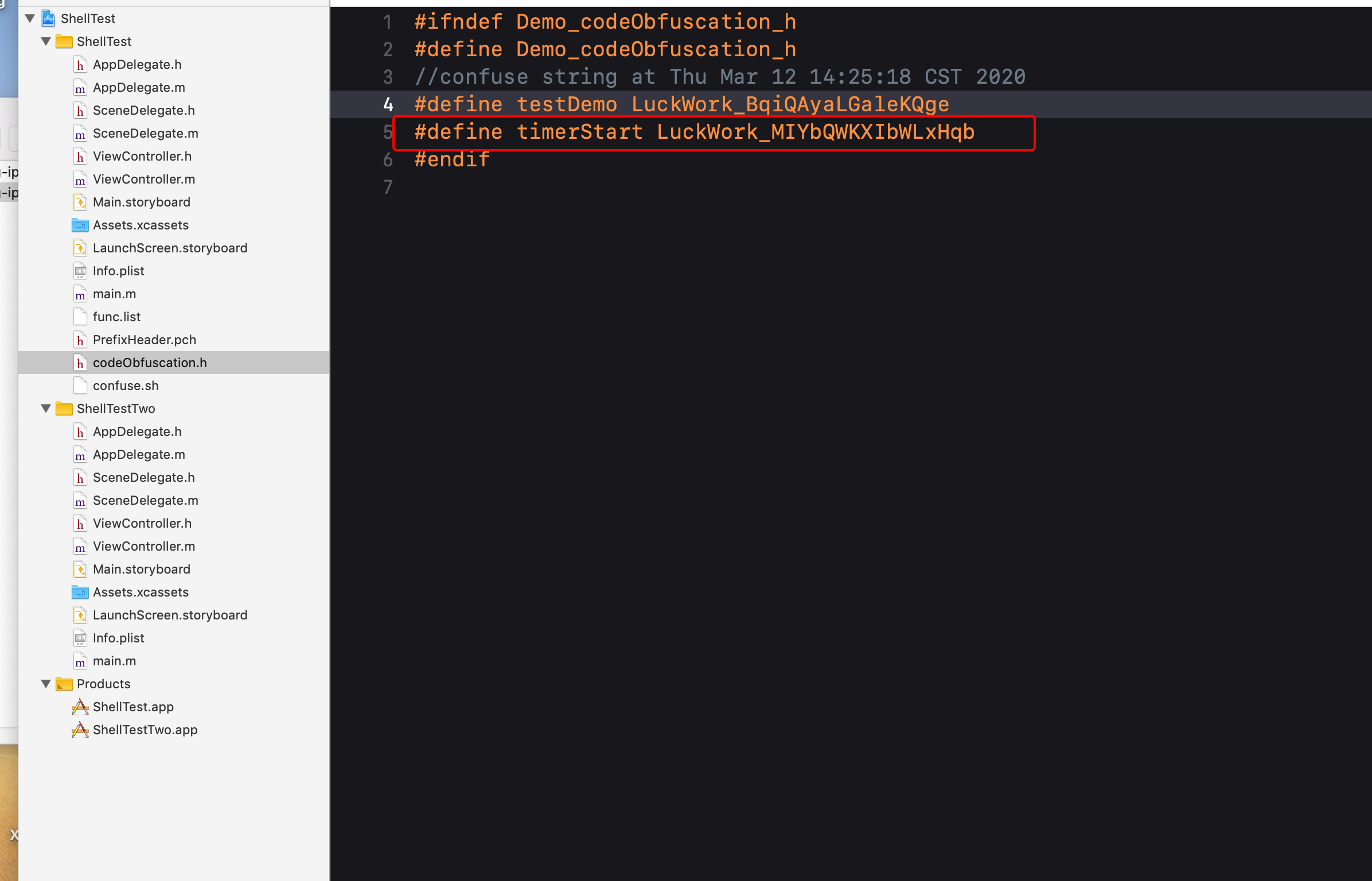Open ViewController.m in the ShellTest group
The image size is (1372, 881).
click(144, 179)
